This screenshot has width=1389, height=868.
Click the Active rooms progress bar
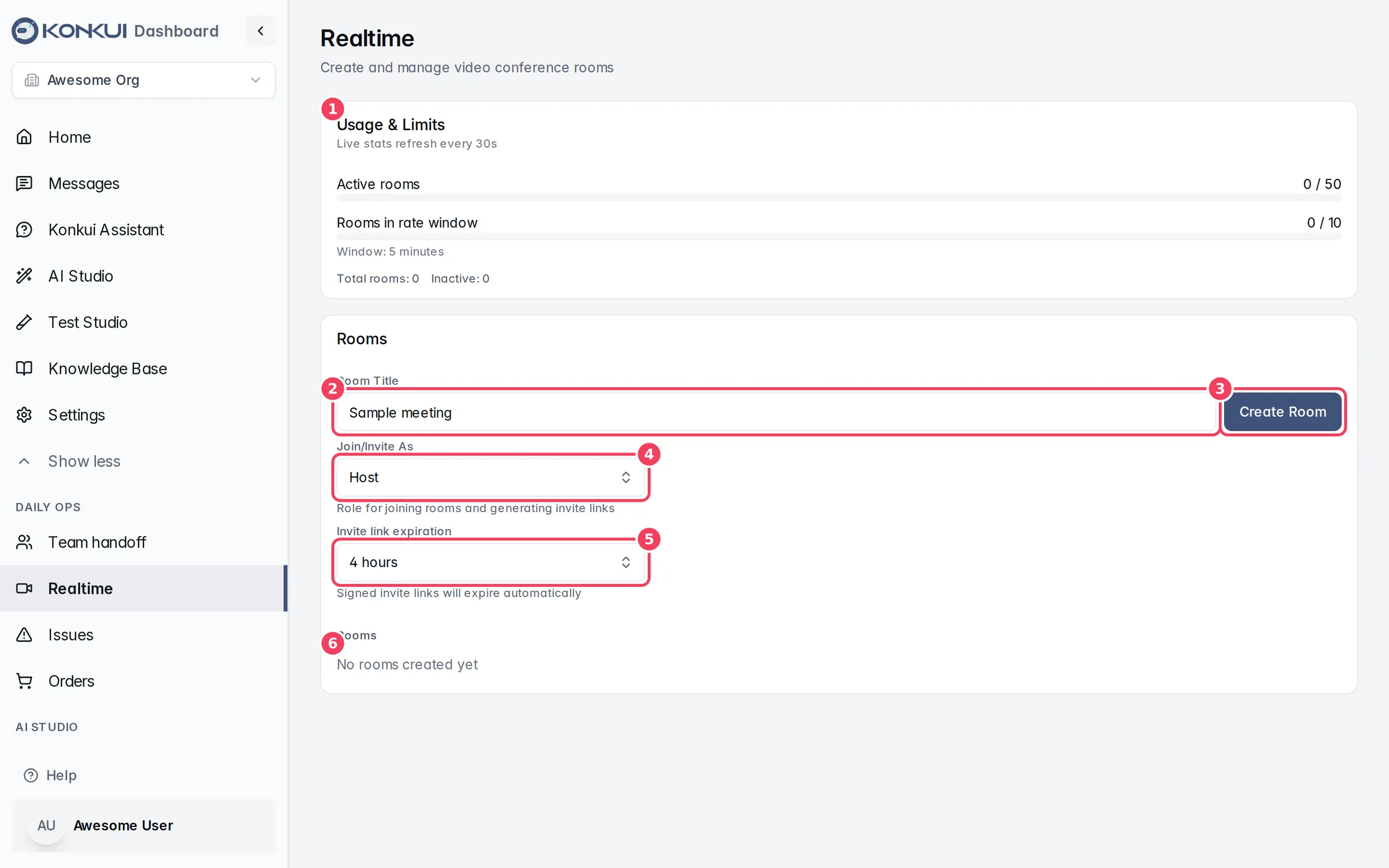(839, 198)
